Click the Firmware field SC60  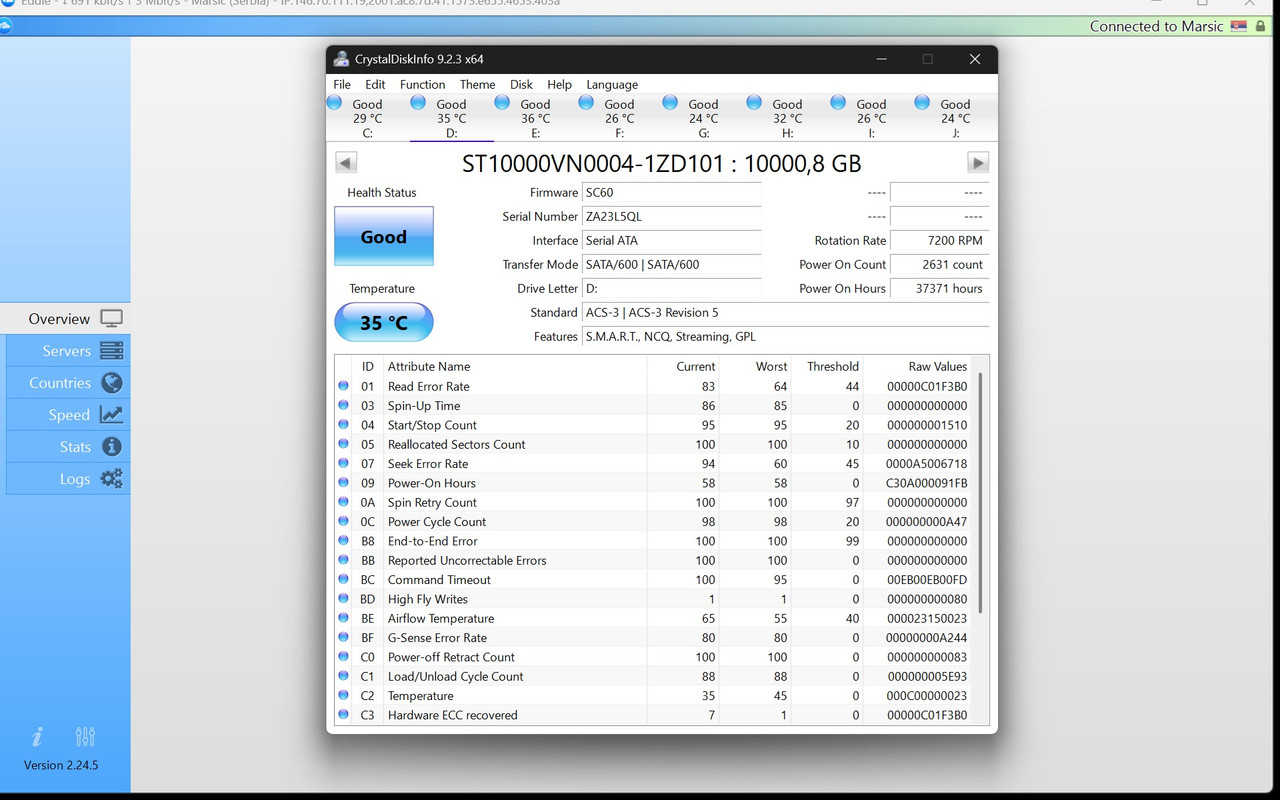tap(672, 193)
